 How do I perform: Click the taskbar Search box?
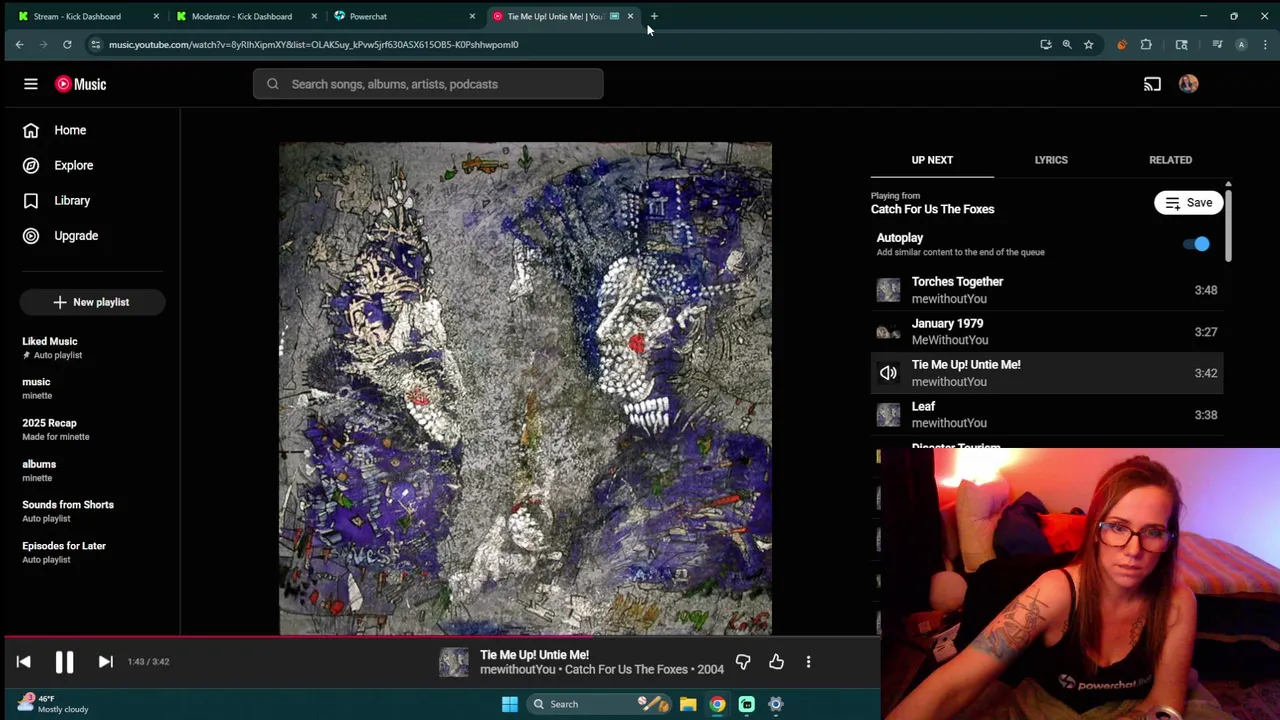point(600,704)
